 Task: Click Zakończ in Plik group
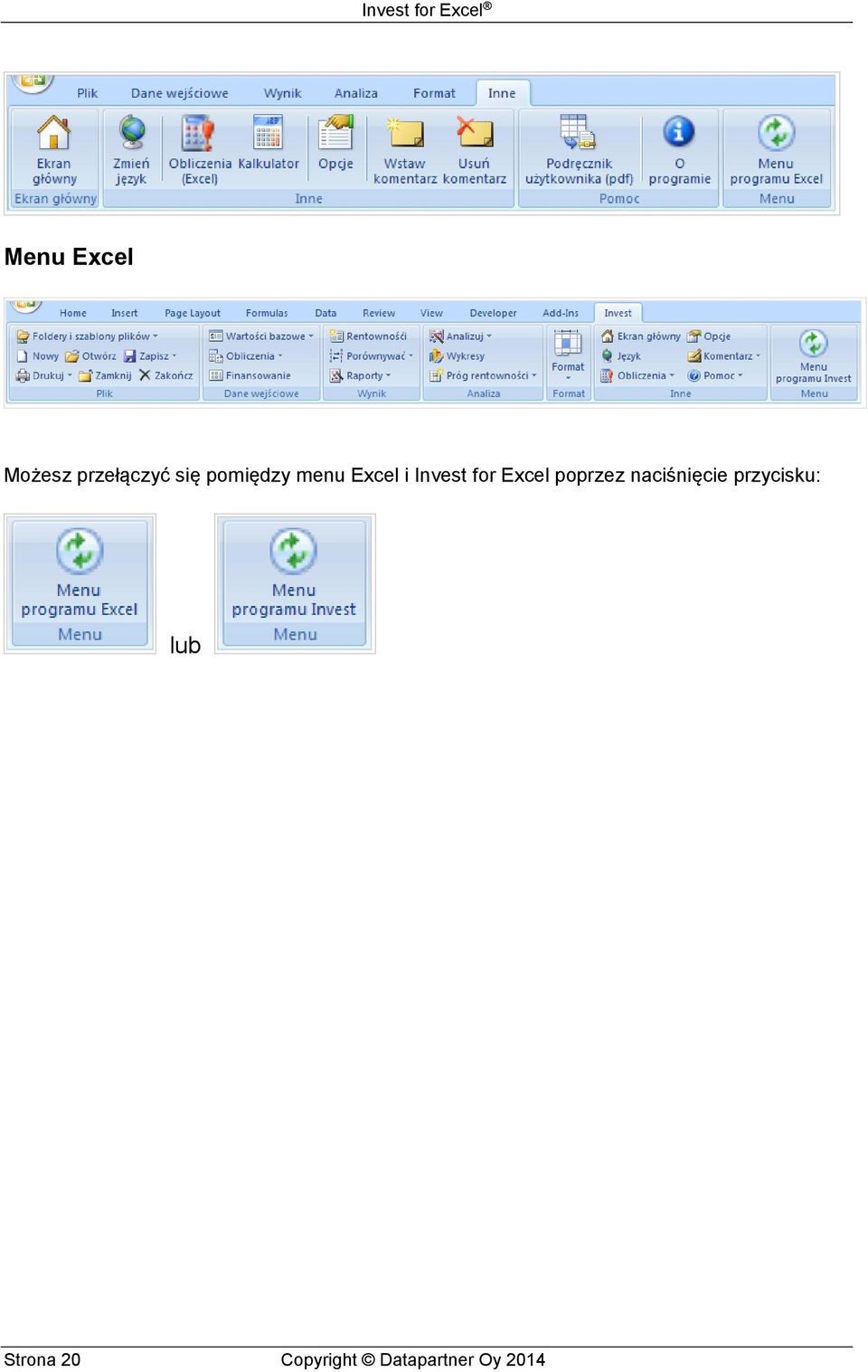point(165,375)
